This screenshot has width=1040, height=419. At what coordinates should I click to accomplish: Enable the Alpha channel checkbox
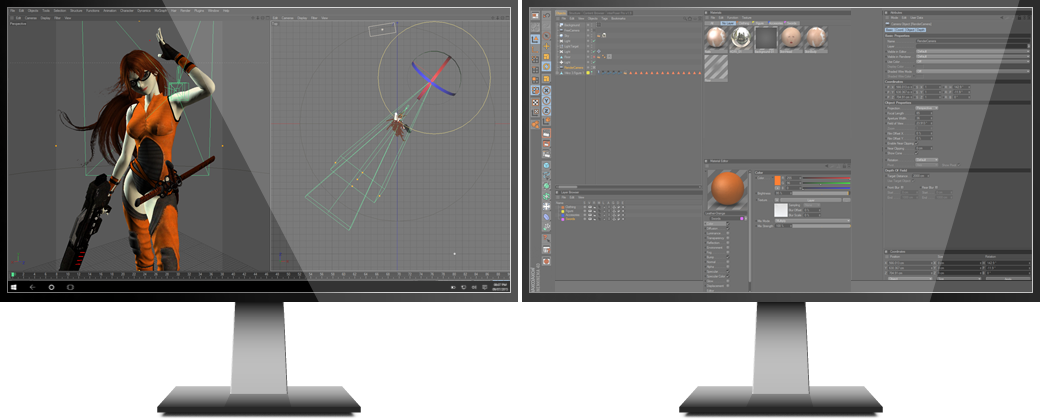tap(728, 267)
